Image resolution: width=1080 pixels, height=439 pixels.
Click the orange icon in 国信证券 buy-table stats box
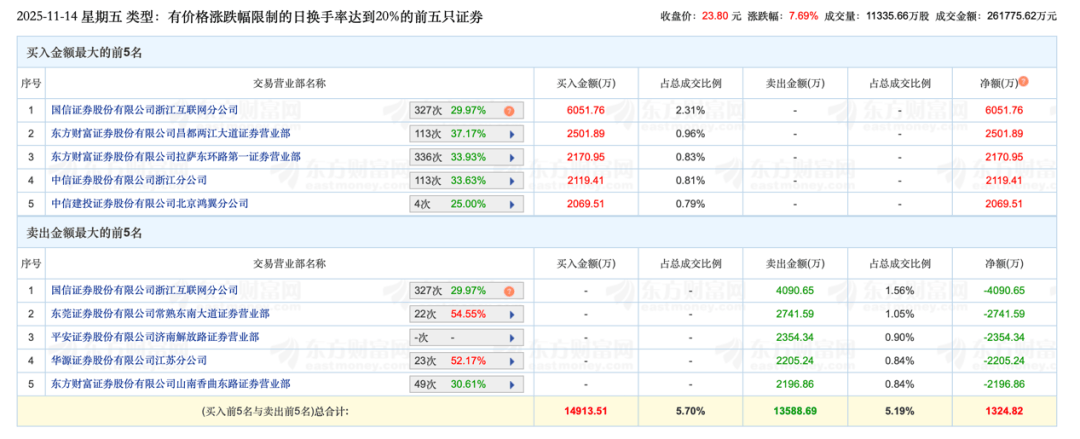[x=508, y=110]
